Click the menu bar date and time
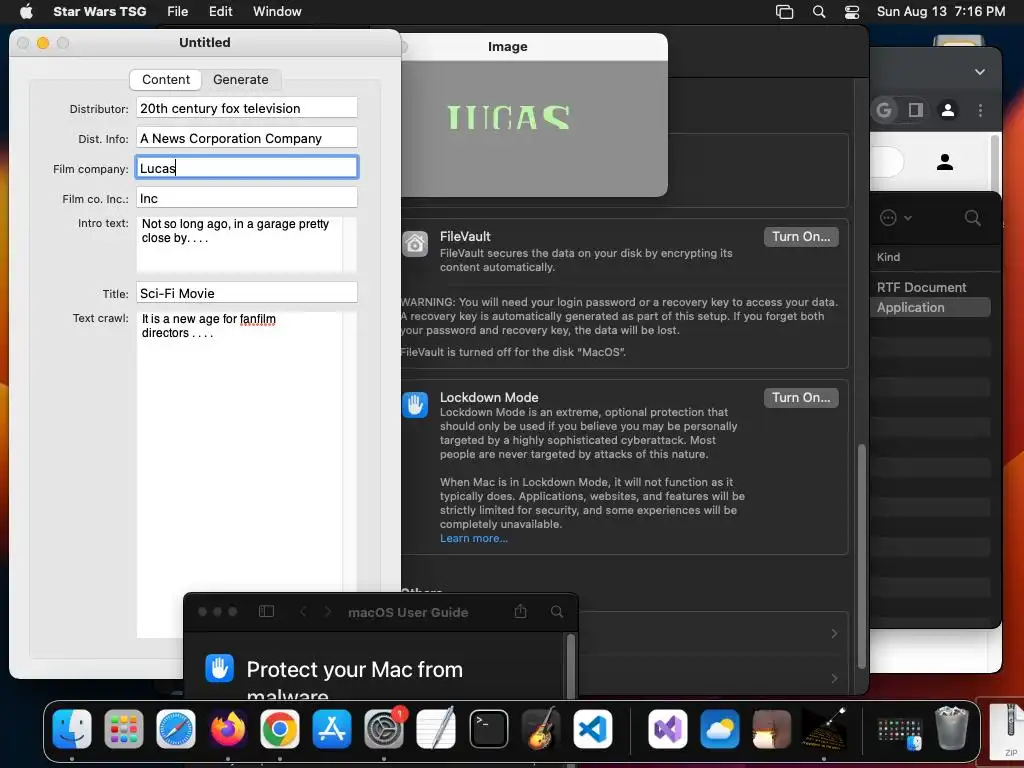1024x768 pixels. (x=940, y=12)
